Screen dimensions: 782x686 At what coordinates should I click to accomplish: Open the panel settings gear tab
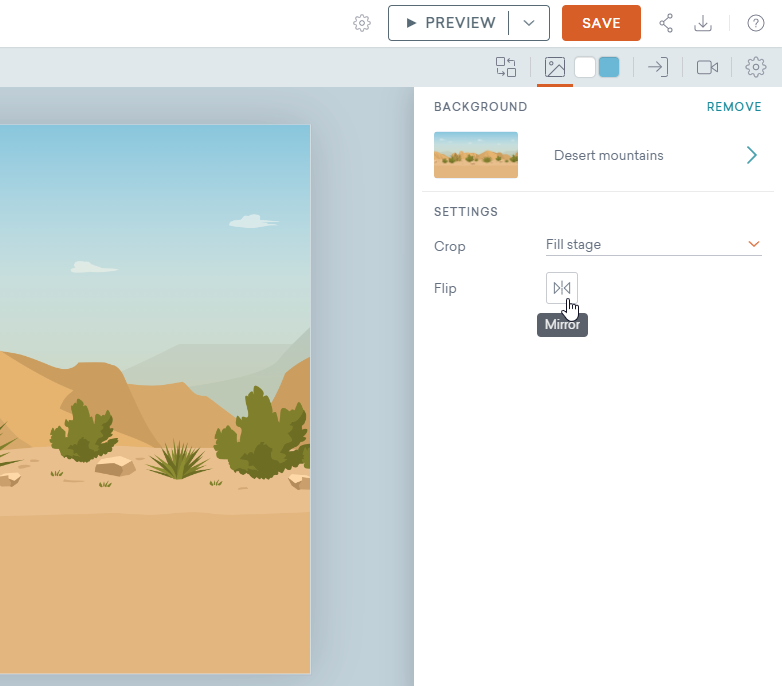click(x=756, y=67)
